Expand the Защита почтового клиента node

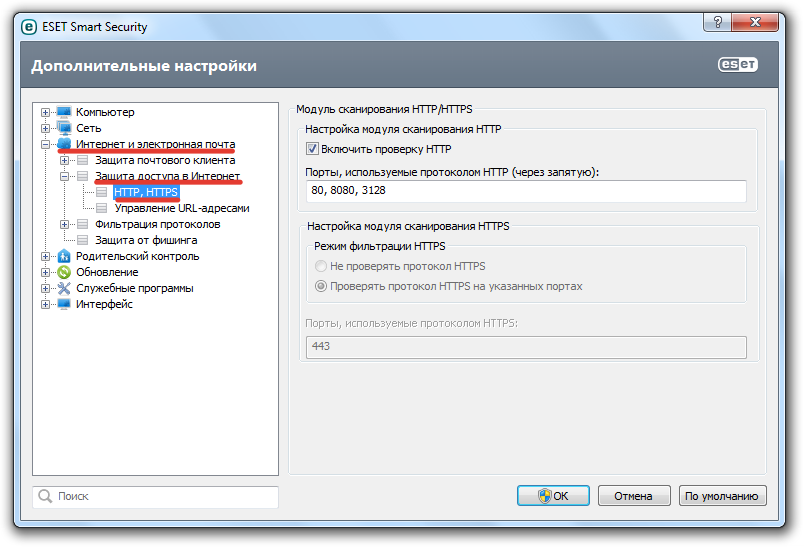(x=64, y=160)
